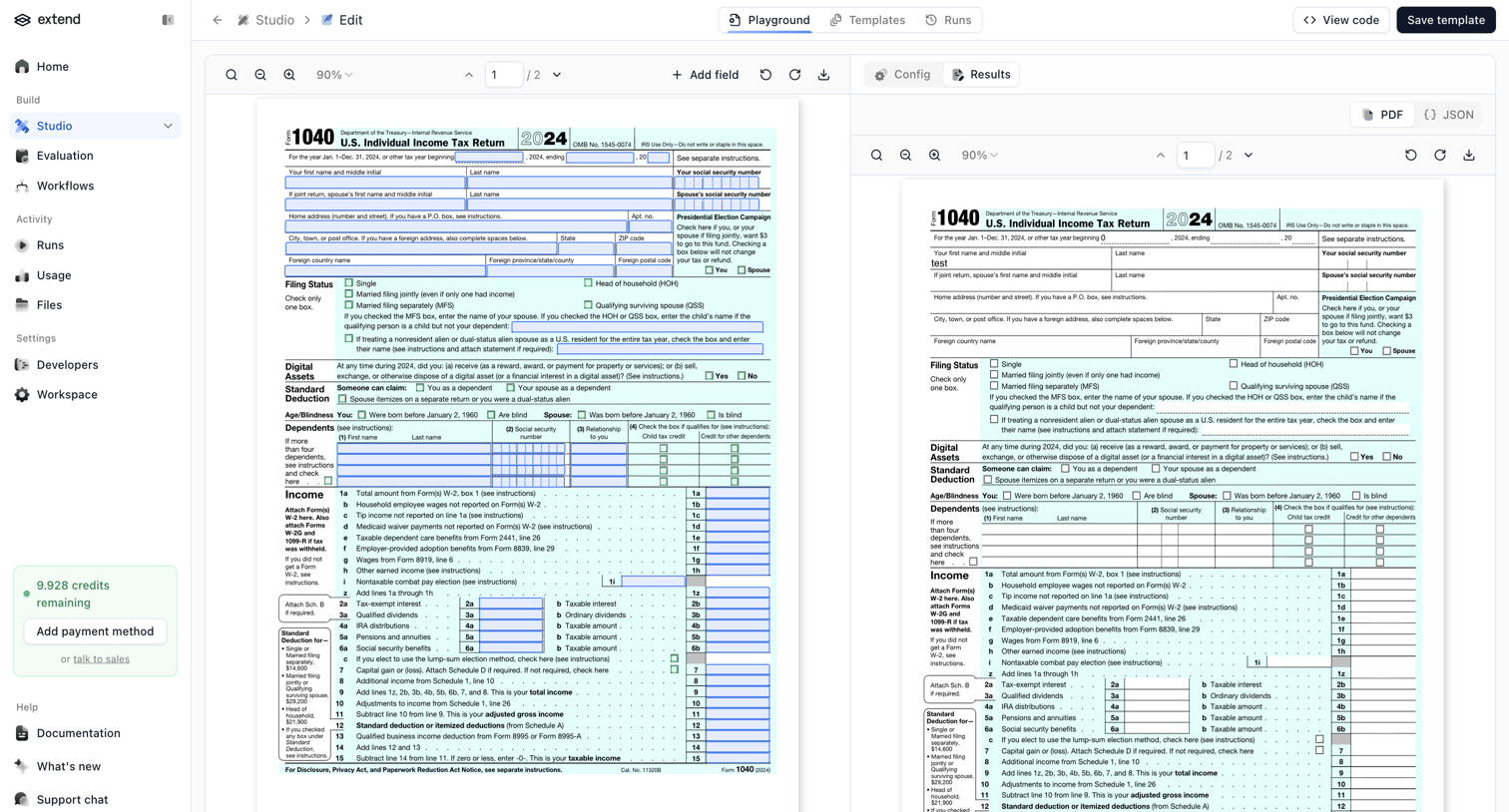Open Runs under Activity in sidebar
The width and height of the screenshot is (1509, 812).
(x=96, y=245)
